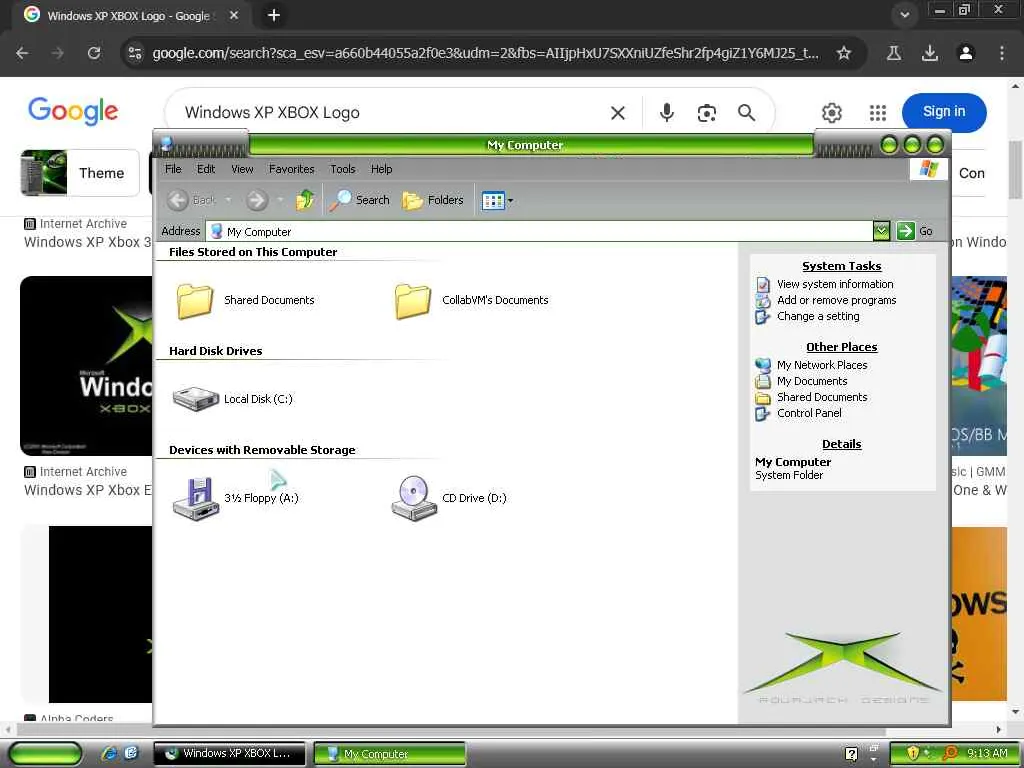Bookmark this page star icon
The width and height of the screenshot is (1024, 768).
pyautogui.click(x=844, y=53)
